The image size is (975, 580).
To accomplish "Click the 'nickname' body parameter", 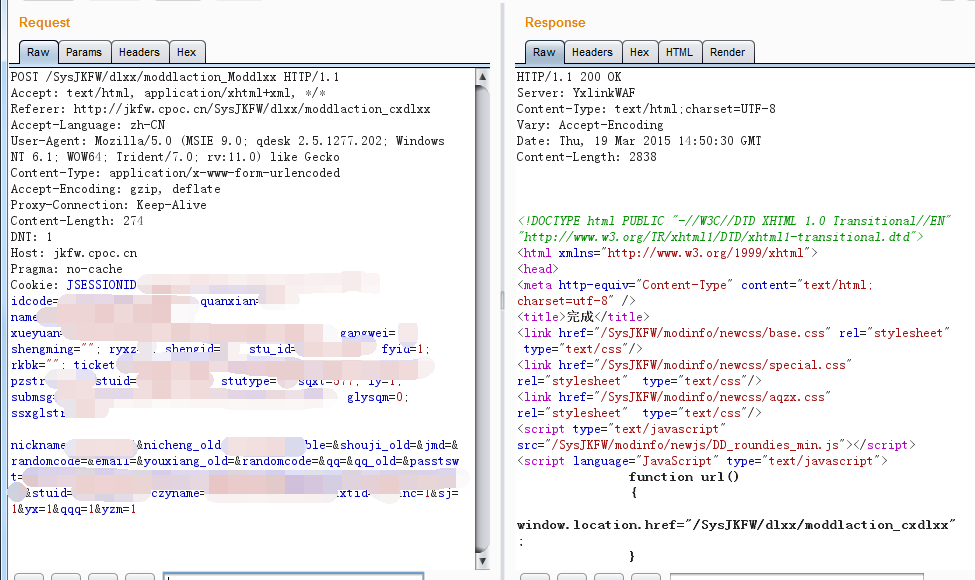I will pos(38,445).
